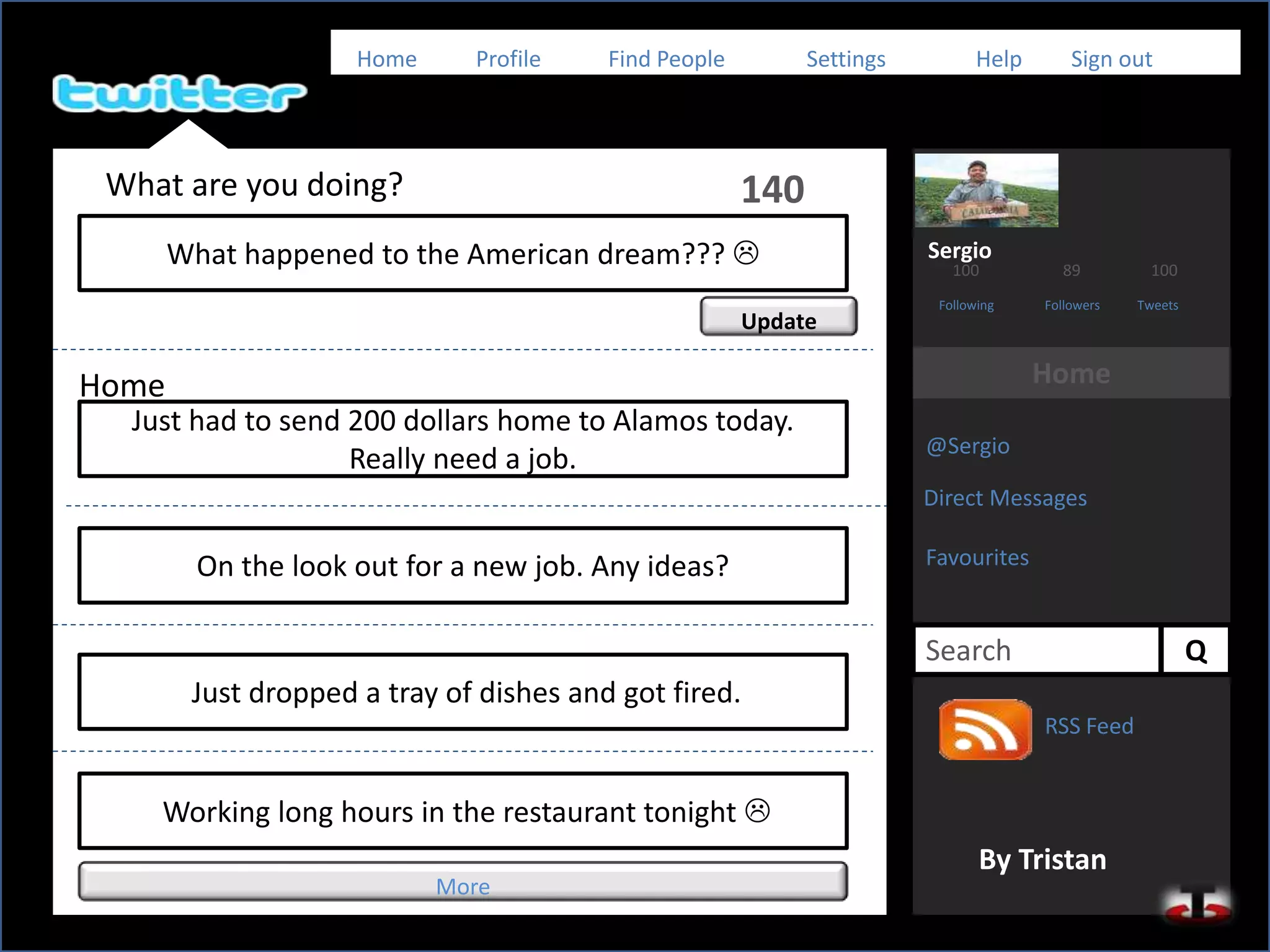Select tweet 'On the look out for a new job'
Image resolution: width=1270 pixels, height=952 pixels.
463,565
